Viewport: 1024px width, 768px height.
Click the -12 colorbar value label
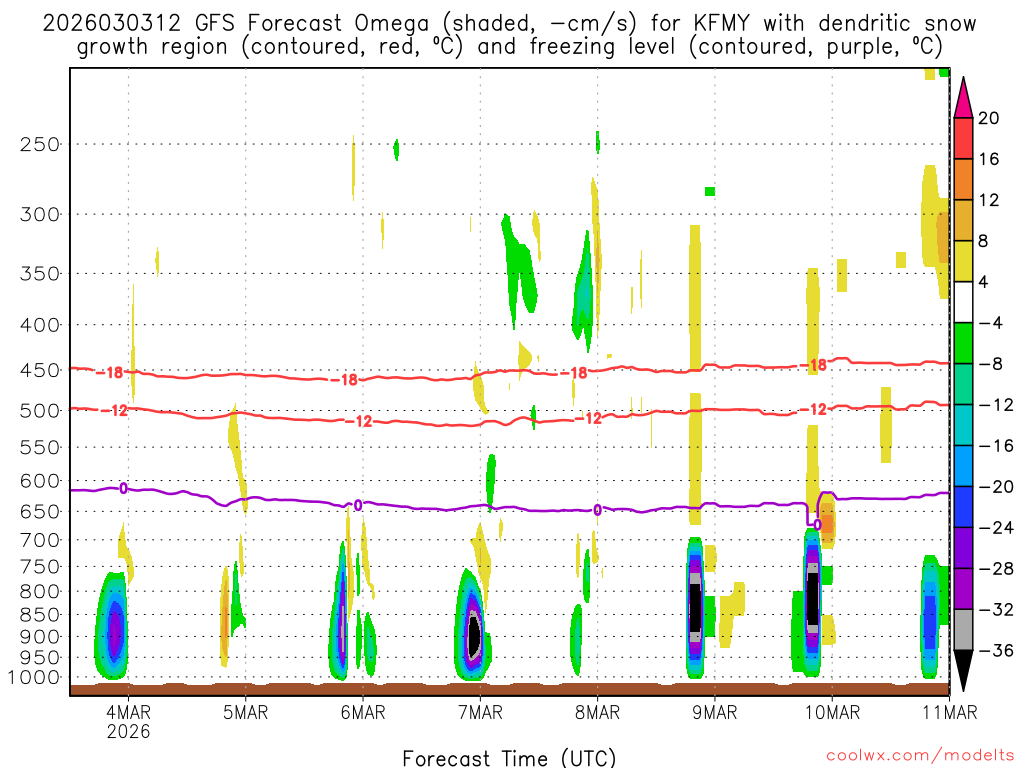pyautogui.click(x=988, y=405)
